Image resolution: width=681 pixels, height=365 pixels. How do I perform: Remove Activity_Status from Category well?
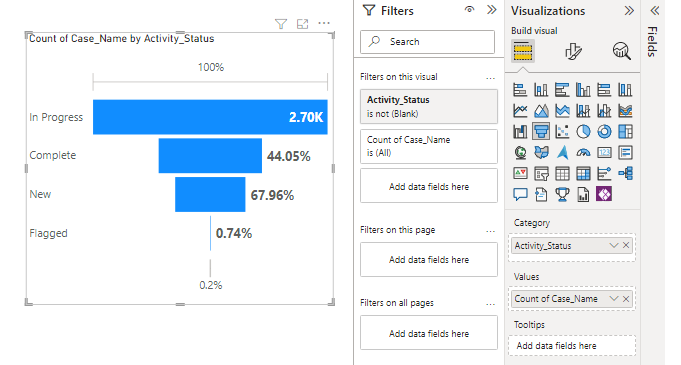pos(626,246)
